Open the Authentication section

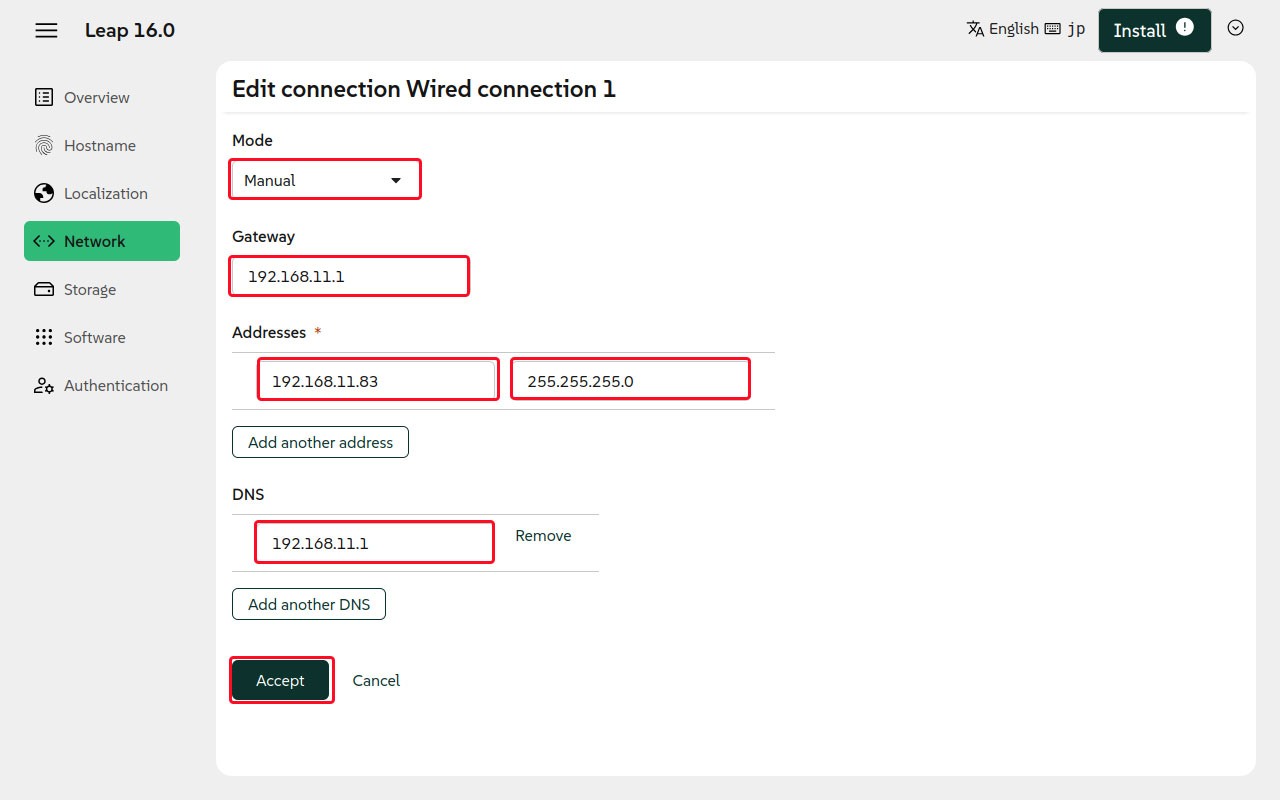(x=115, y=385)
